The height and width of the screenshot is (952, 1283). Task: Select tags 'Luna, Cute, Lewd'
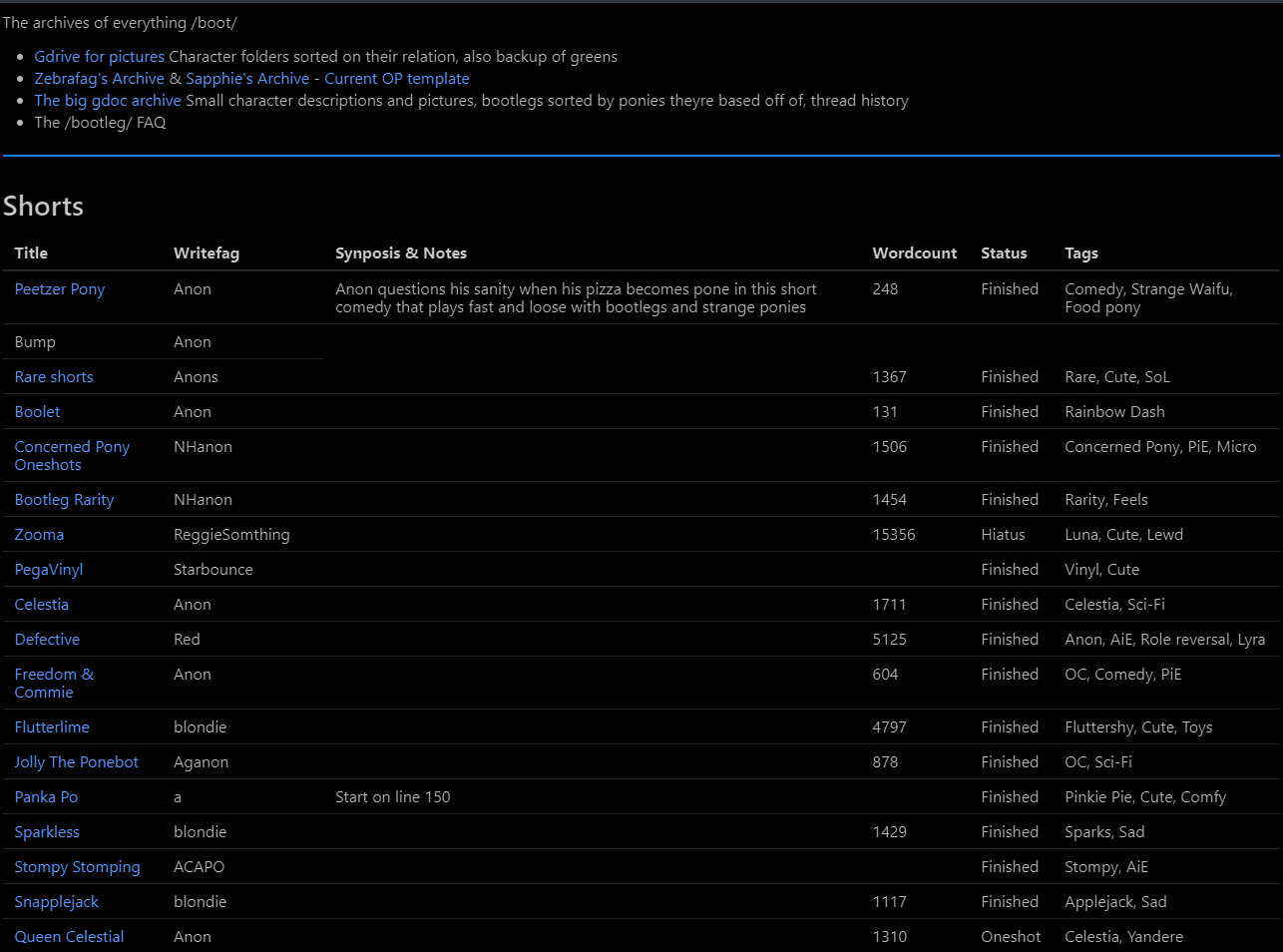click(x=1124, y=535)
